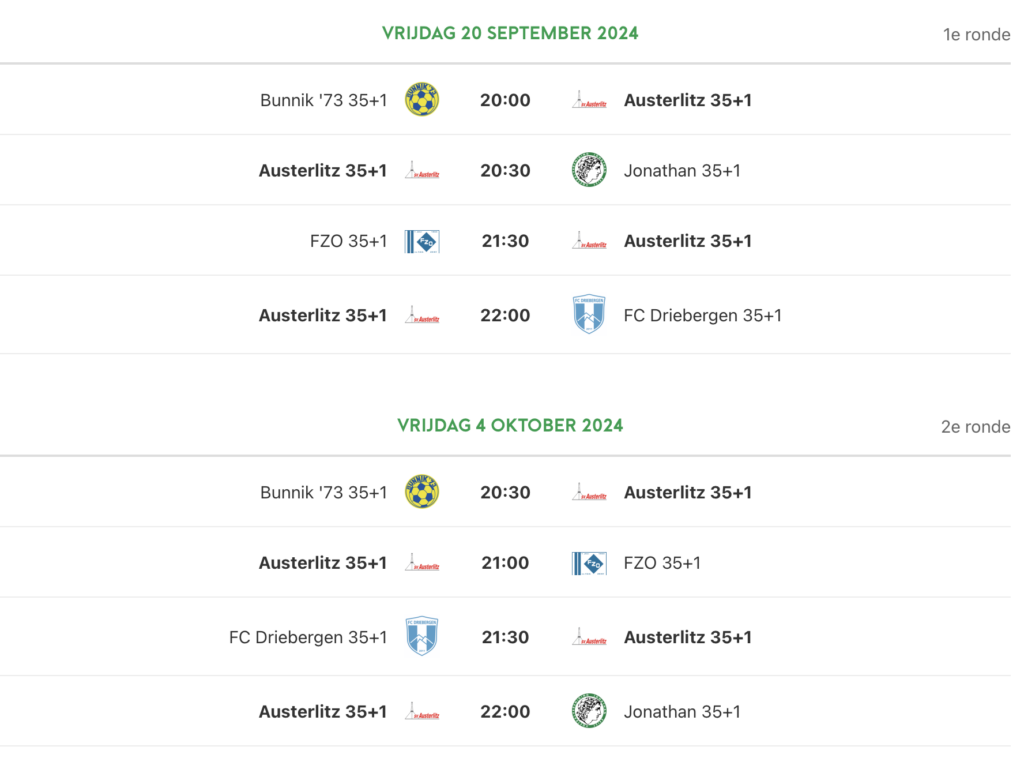Click FC Driebergen crest in the 20 September fixtures
The width and height of the screenshot is (1024, 773).
[x=589, y=314]
